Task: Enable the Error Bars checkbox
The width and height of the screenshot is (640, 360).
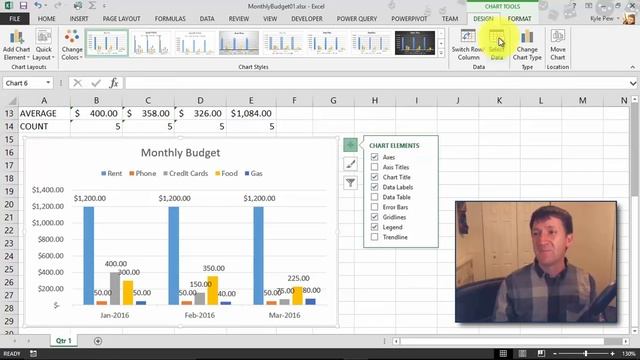Action: click(x=374, y=207)
